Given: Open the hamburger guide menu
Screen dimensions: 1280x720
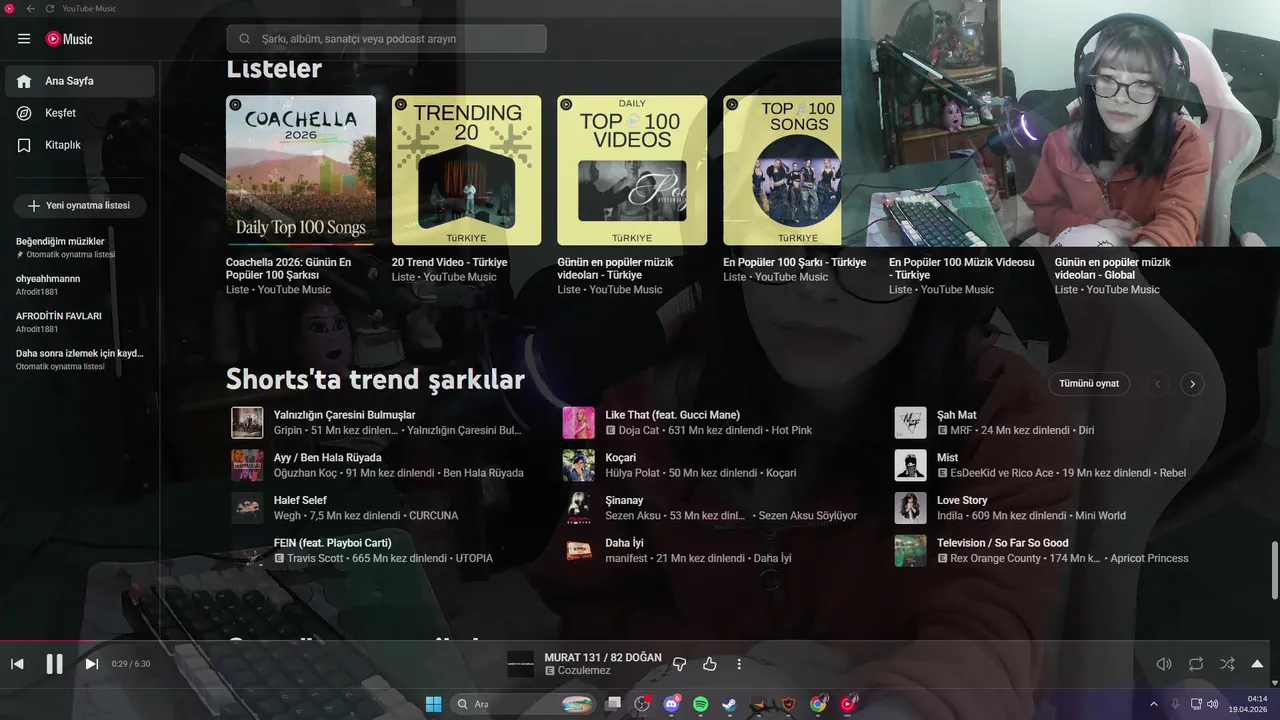Looking at the screenshot, I should [24, 39].
